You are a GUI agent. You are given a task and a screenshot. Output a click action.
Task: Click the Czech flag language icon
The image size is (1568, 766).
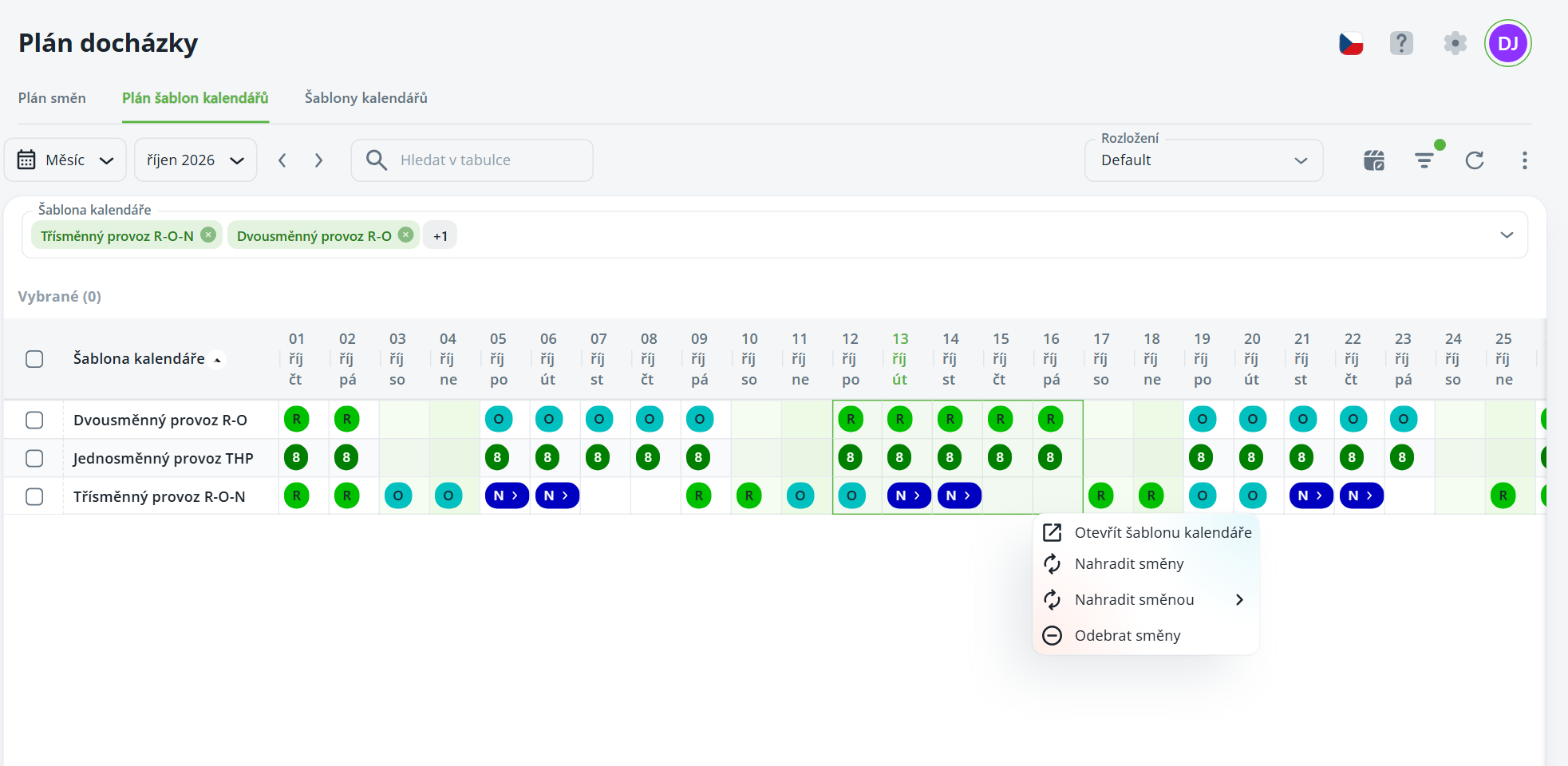click(x=1351, y=43)
